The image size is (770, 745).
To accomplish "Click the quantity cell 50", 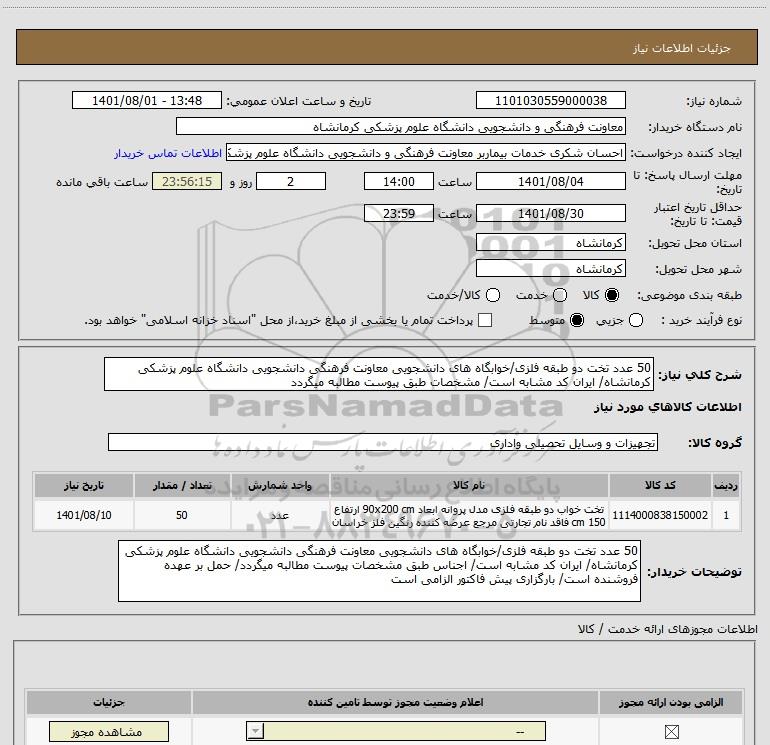I will (182, 515).
